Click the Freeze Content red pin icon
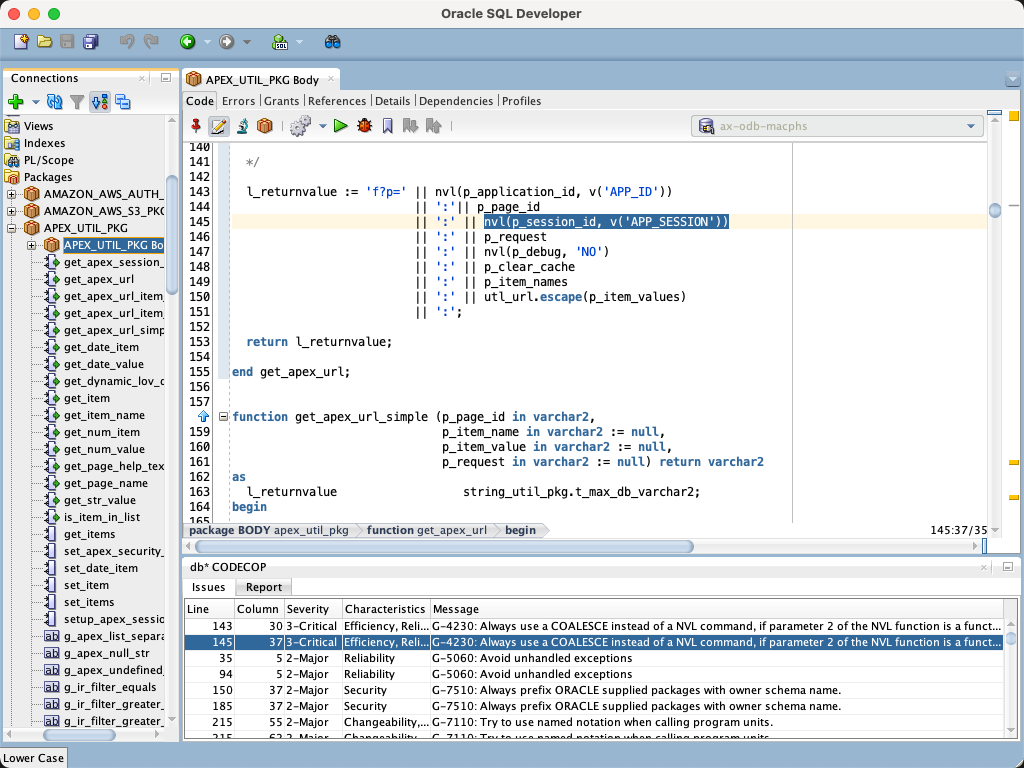The image size is (1024, 768). tap(196, 126)
